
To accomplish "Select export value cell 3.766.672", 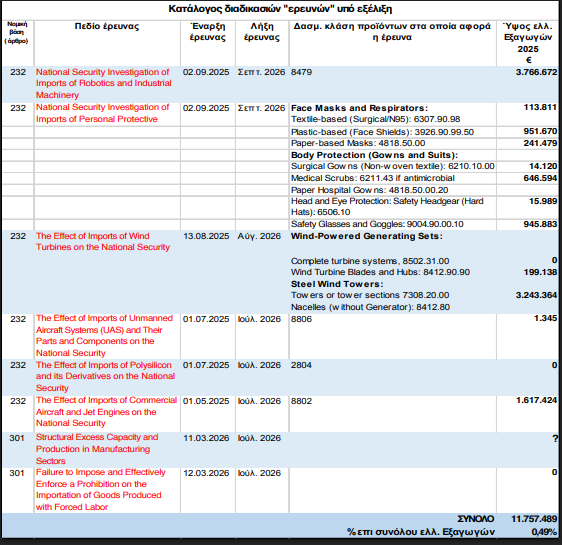I will 536,72.
